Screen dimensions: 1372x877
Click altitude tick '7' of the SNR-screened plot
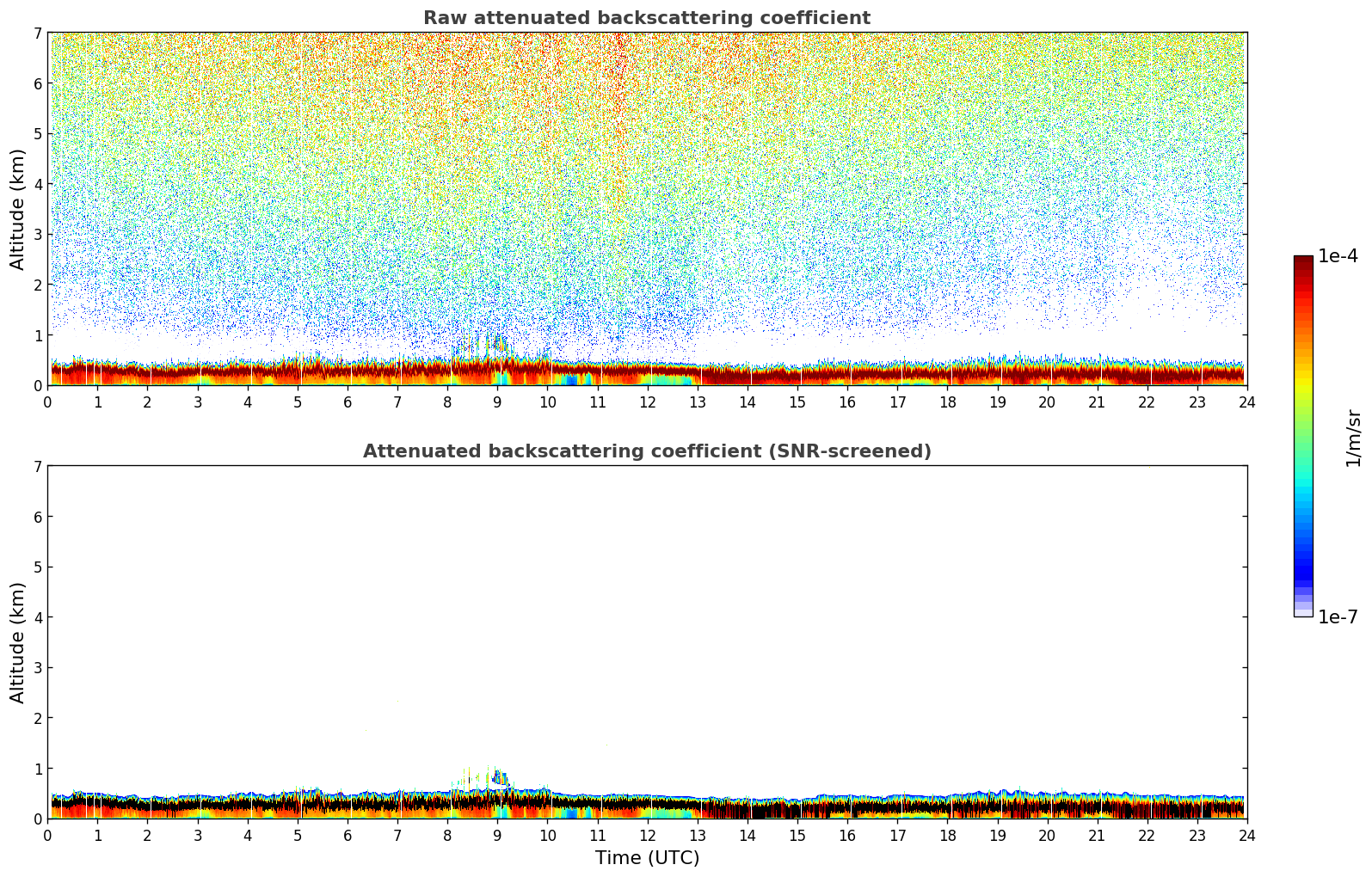pyautogui.click(x=38, y=467)
